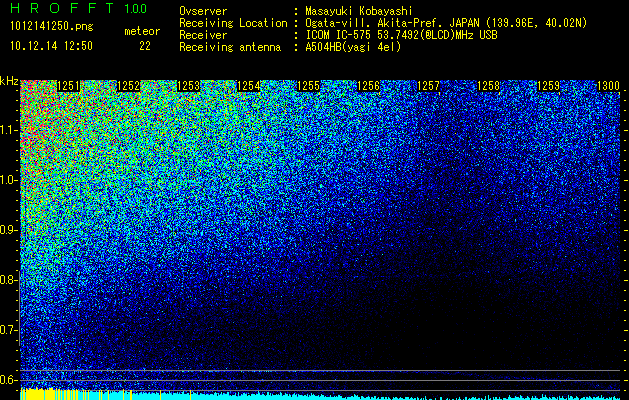Click the filename 1012141250.png
The image size is (629, 400).
point(52,26)
